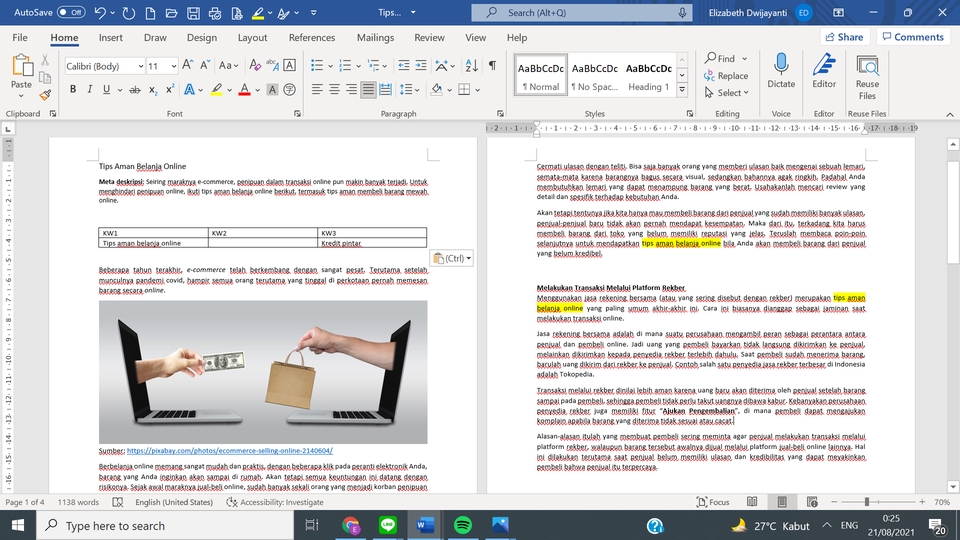Click the Share button
The image size is (960, 540).
(844, 37)
